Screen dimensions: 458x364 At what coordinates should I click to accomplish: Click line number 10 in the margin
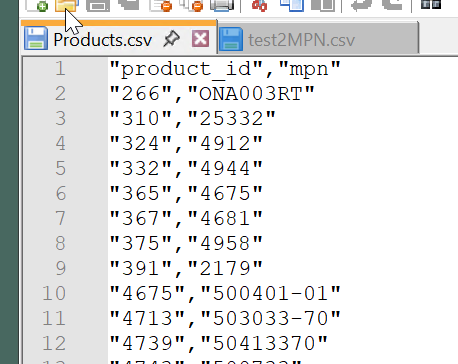coord(54,293)
